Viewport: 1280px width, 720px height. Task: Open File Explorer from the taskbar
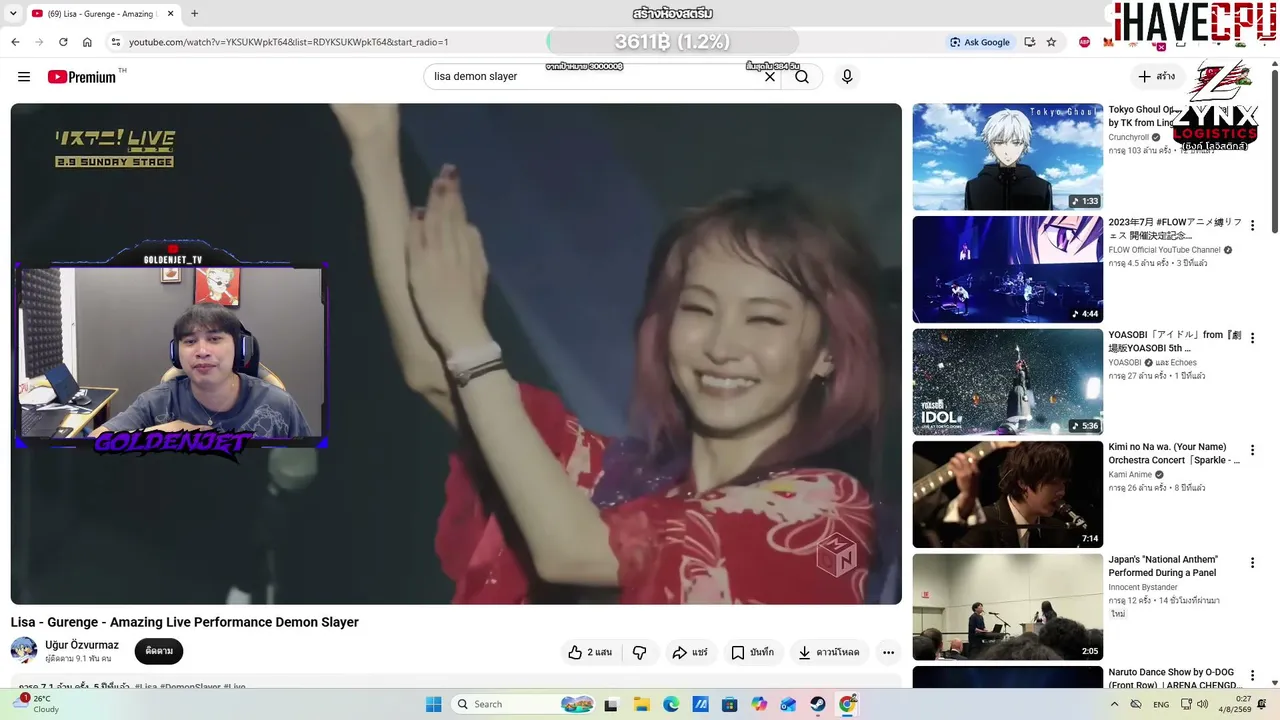pyautogui.click(x=641, y=704)
